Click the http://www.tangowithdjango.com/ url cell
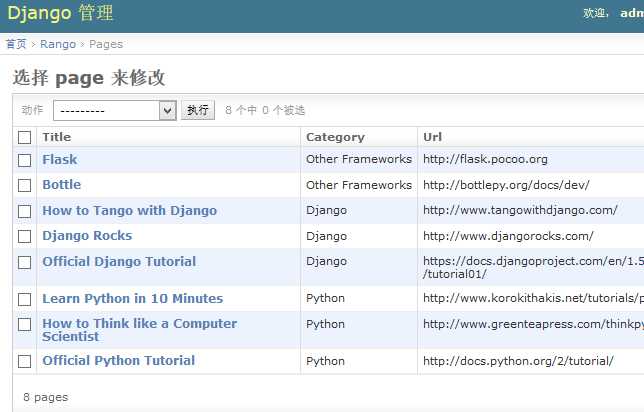This screenshot has height=412, width=644. [x=520, y=210]
